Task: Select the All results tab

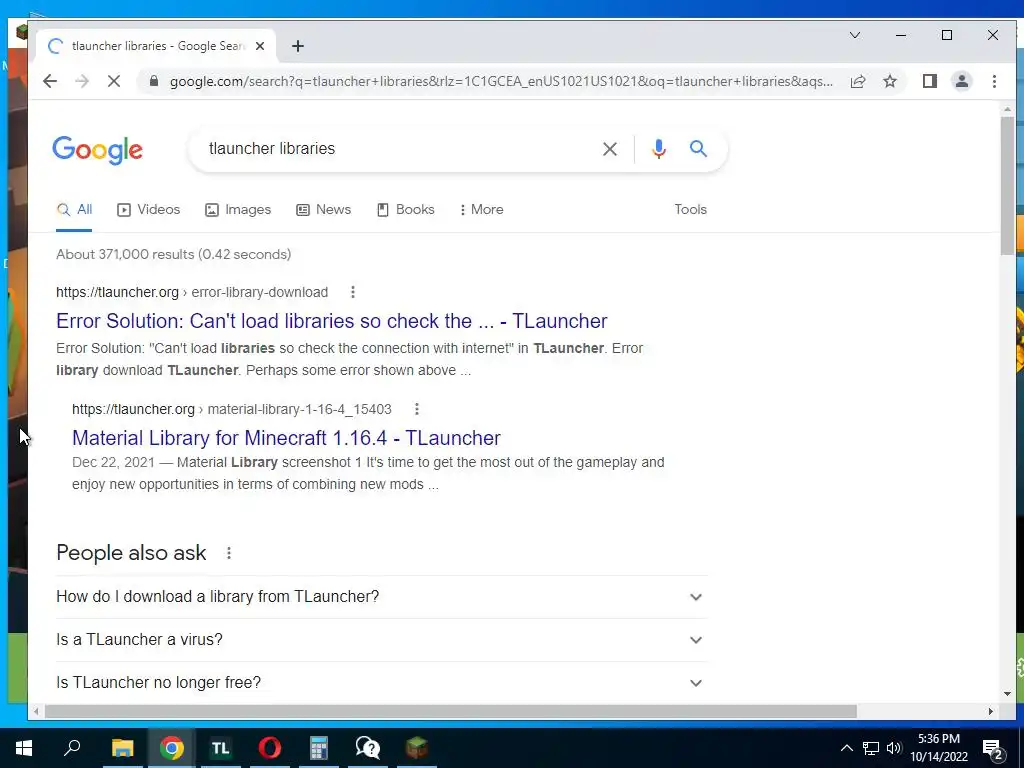Action: [x=74, y=210]
